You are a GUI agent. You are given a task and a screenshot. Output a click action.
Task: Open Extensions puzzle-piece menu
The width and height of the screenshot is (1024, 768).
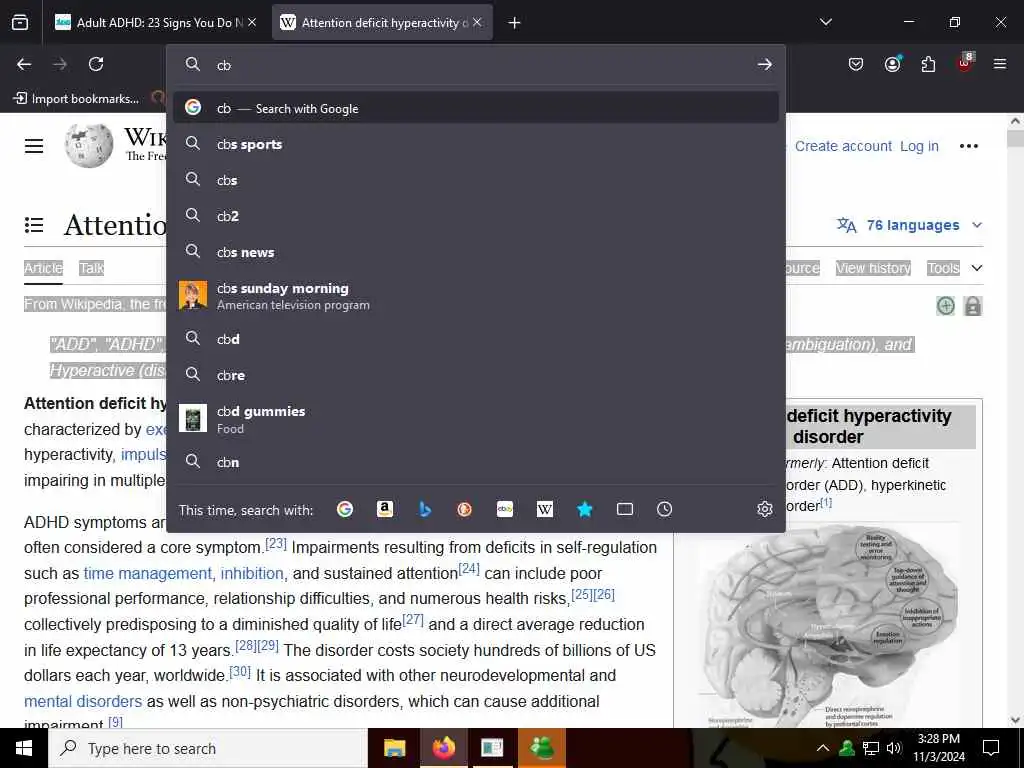click(928, 64)
